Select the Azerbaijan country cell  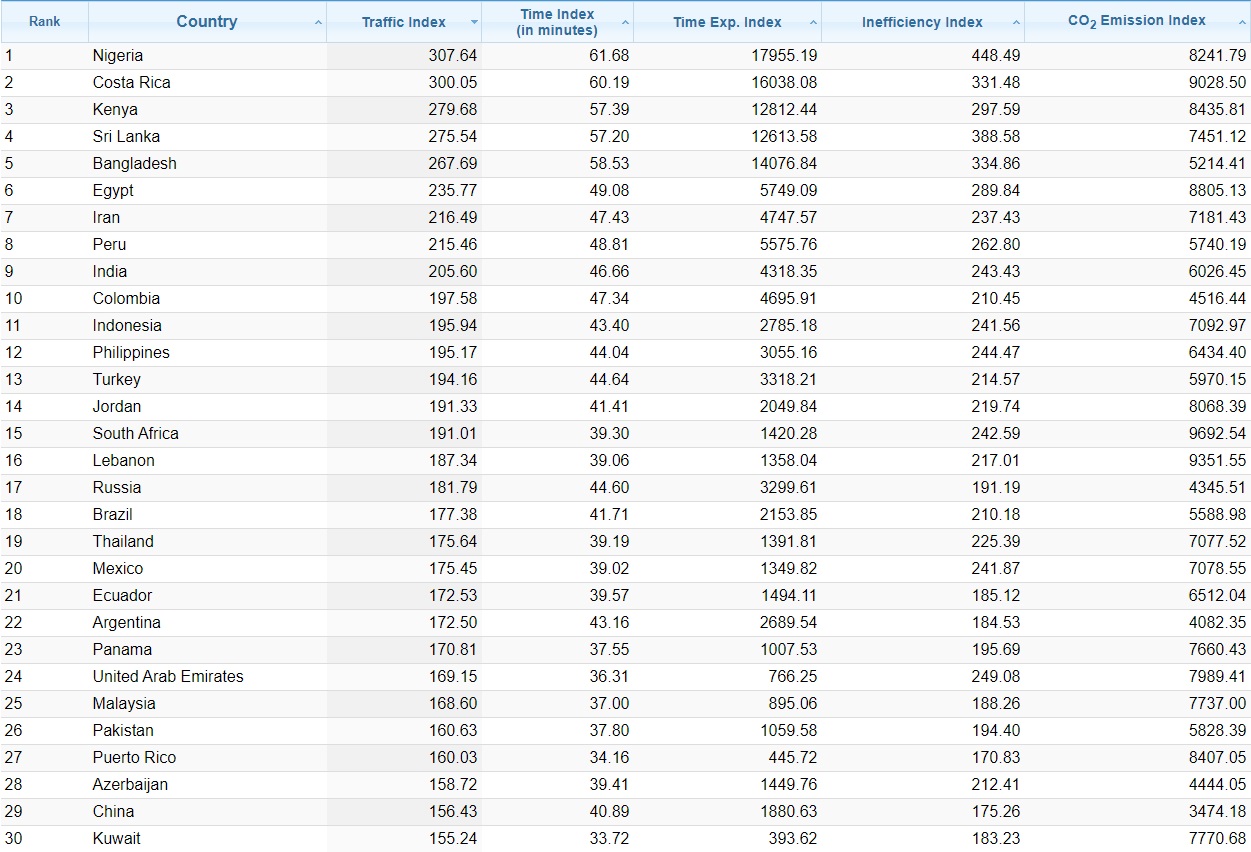207,785
